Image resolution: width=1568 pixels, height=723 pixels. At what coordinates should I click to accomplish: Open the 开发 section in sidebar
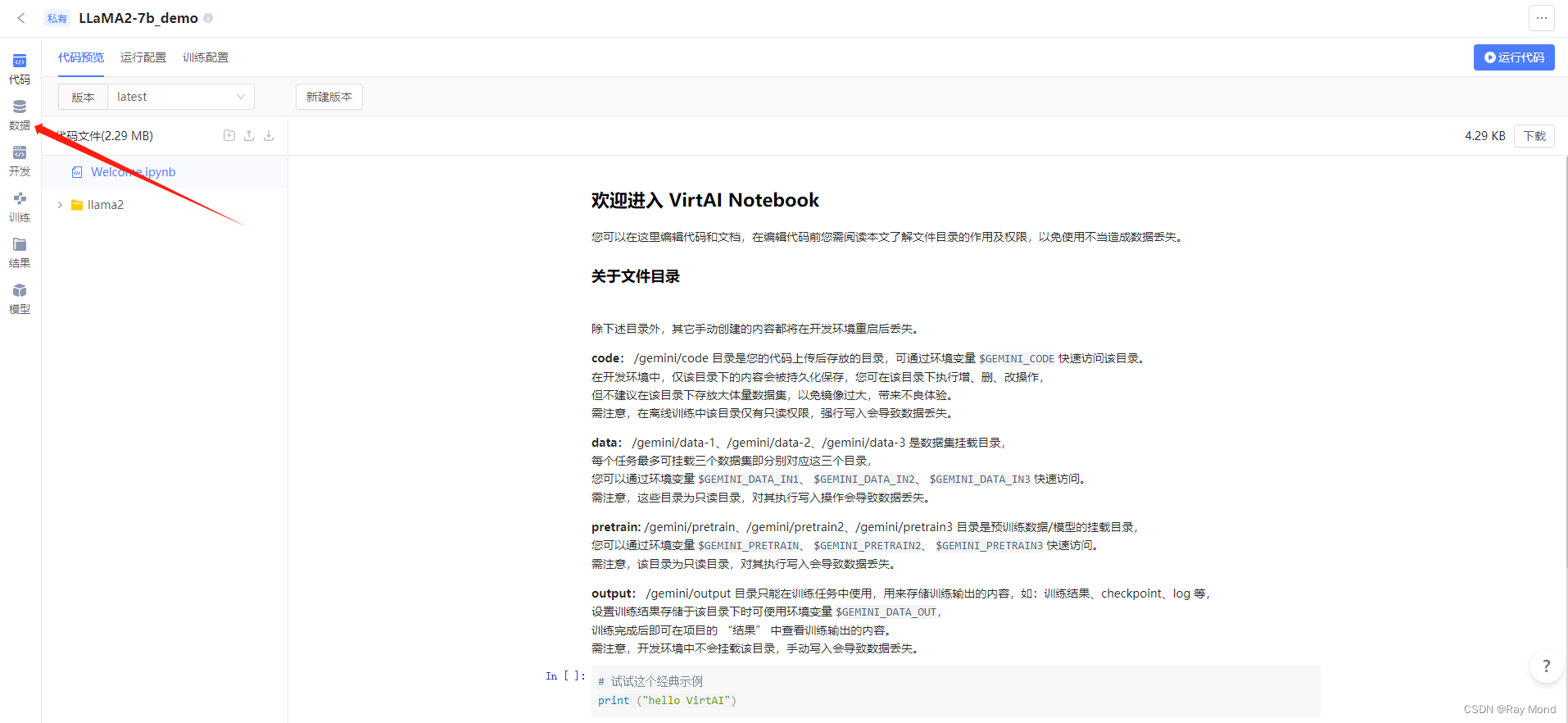pos(20,161)
